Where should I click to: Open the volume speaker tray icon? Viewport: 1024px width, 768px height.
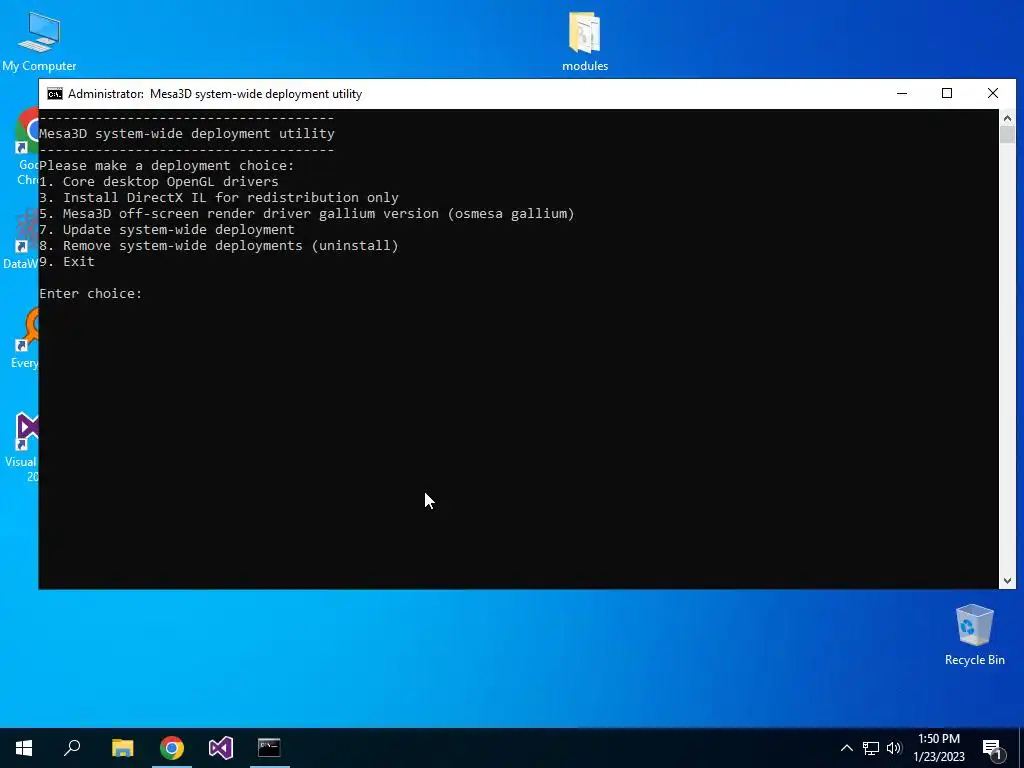(x=894, y=748)
